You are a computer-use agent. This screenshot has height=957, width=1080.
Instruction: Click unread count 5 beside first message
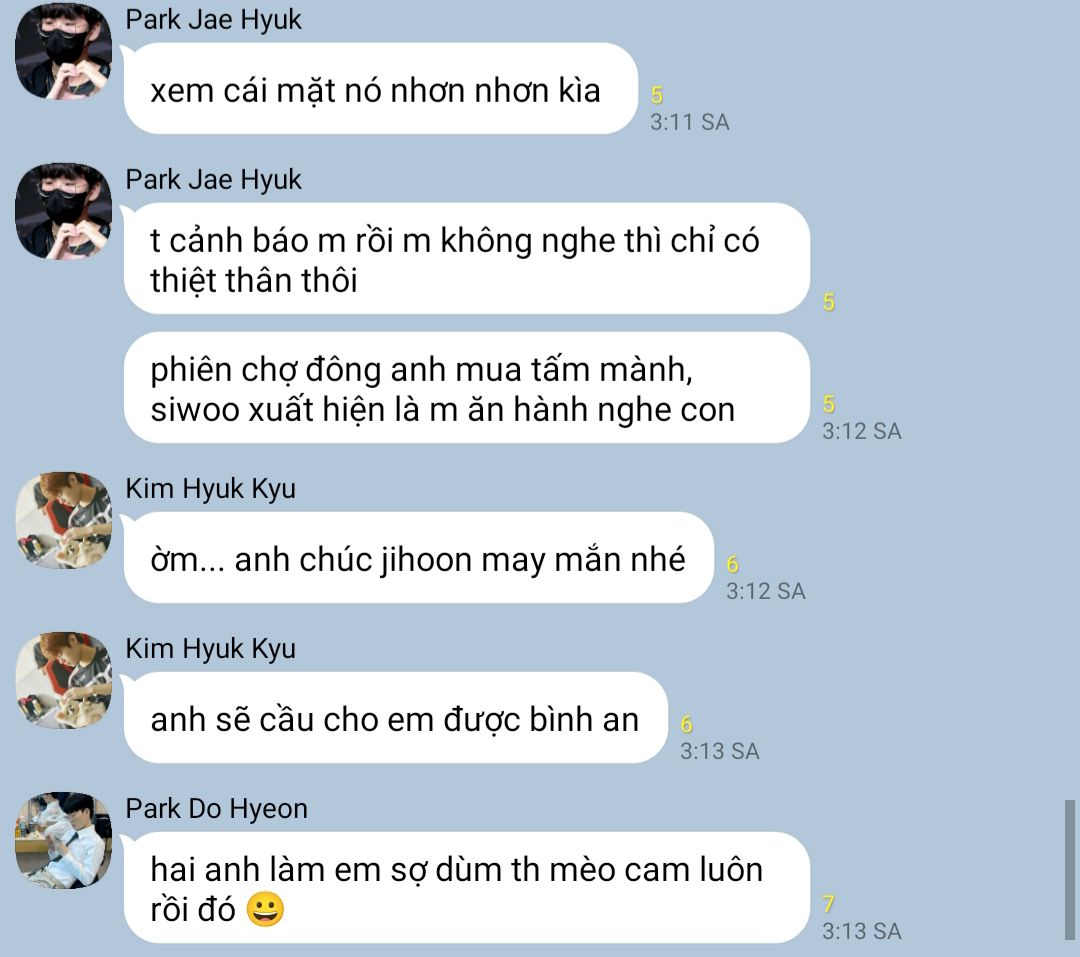[656, 95]
